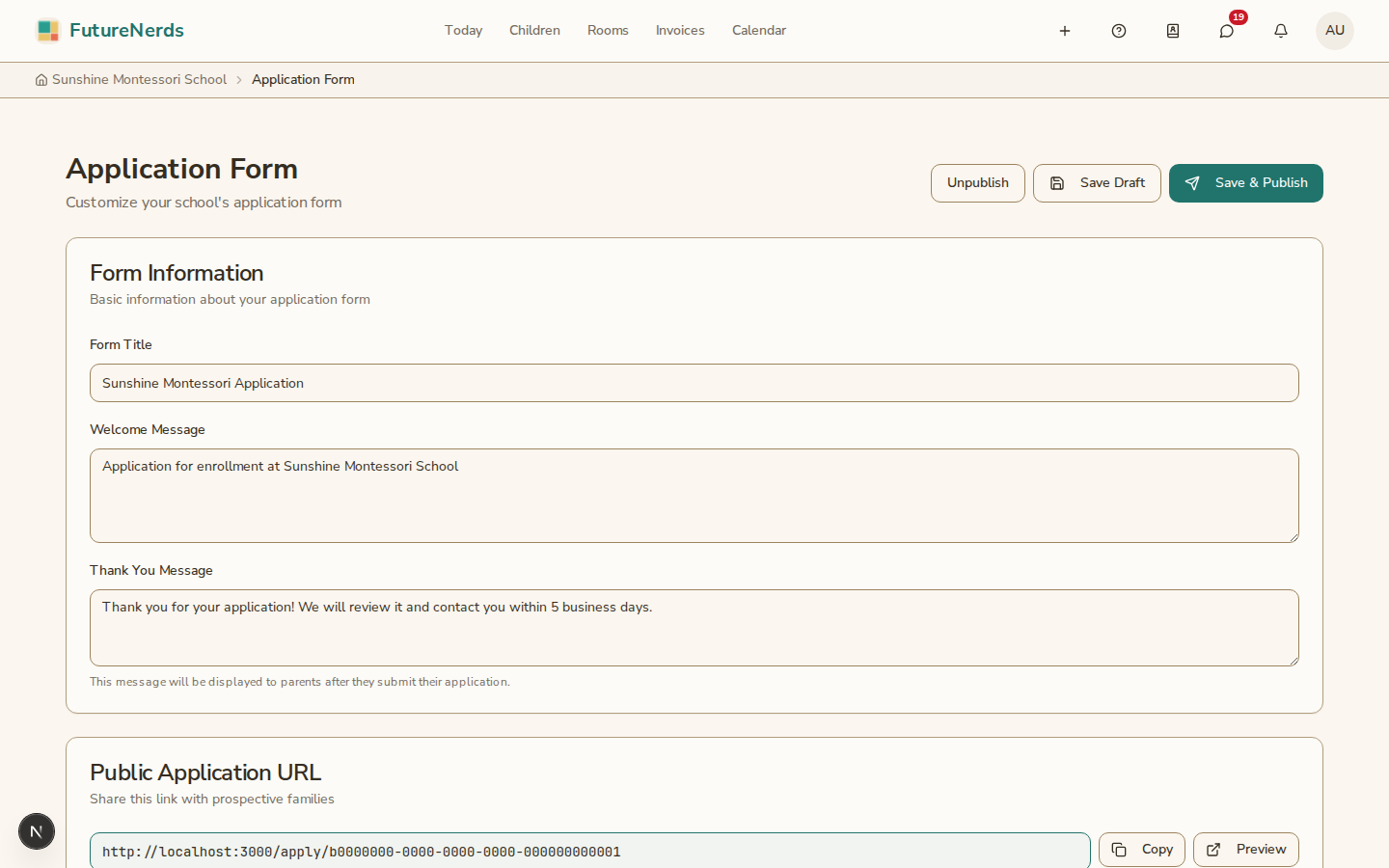Click into the Thank You Message textarea

pyautogui.click(x=694, y=628)
